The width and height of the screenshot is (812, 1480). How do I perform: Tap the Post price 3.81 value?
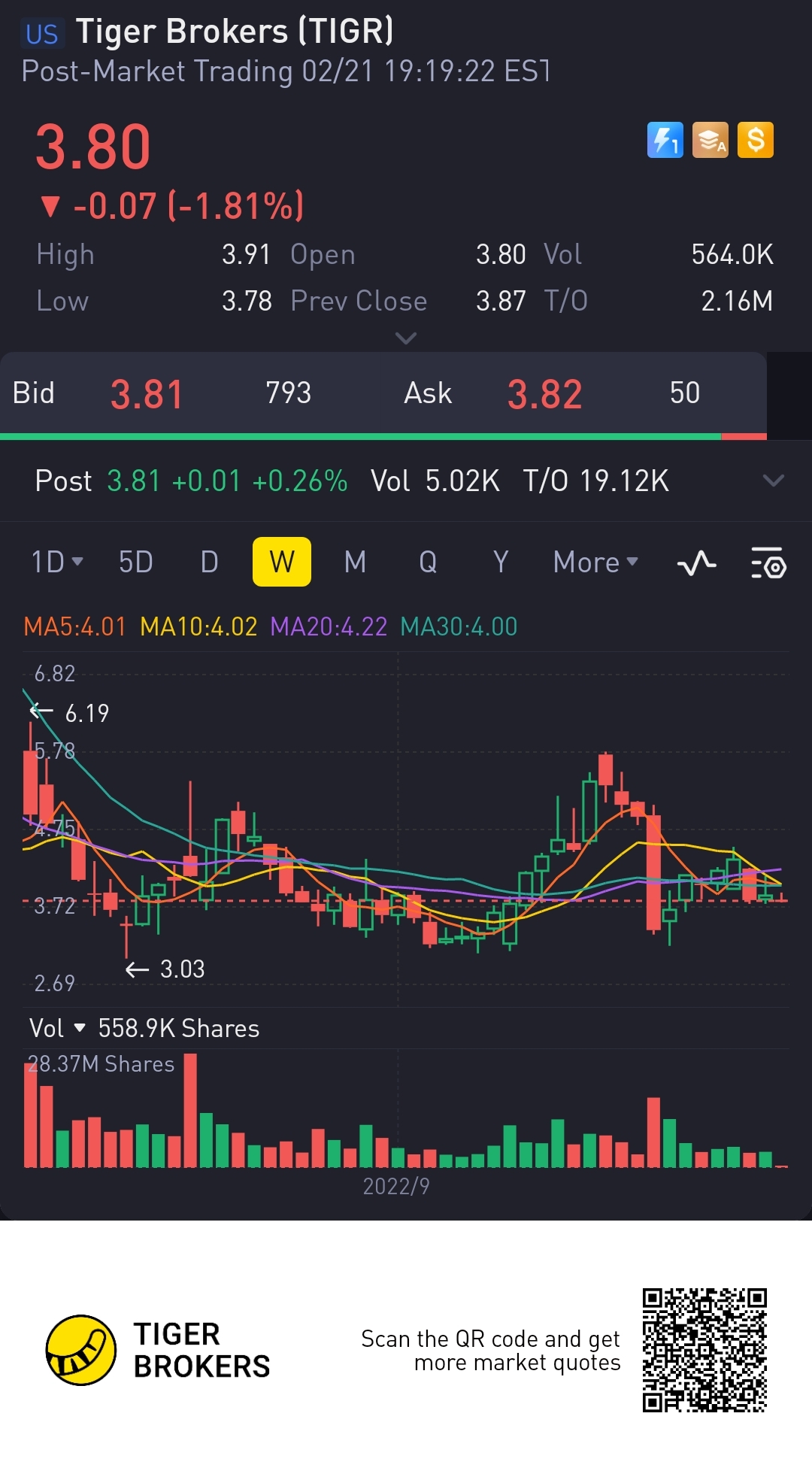[134, 481]
